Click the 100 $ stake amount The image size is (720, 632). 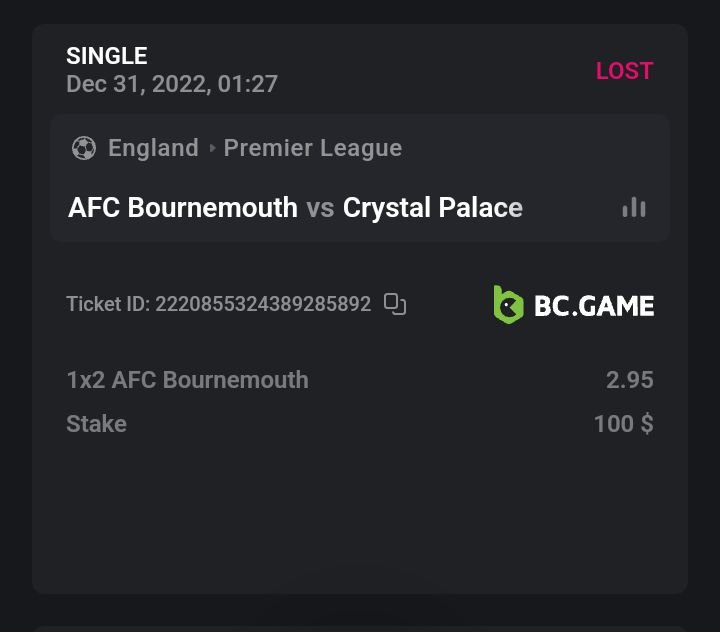[x=623, y=424]
